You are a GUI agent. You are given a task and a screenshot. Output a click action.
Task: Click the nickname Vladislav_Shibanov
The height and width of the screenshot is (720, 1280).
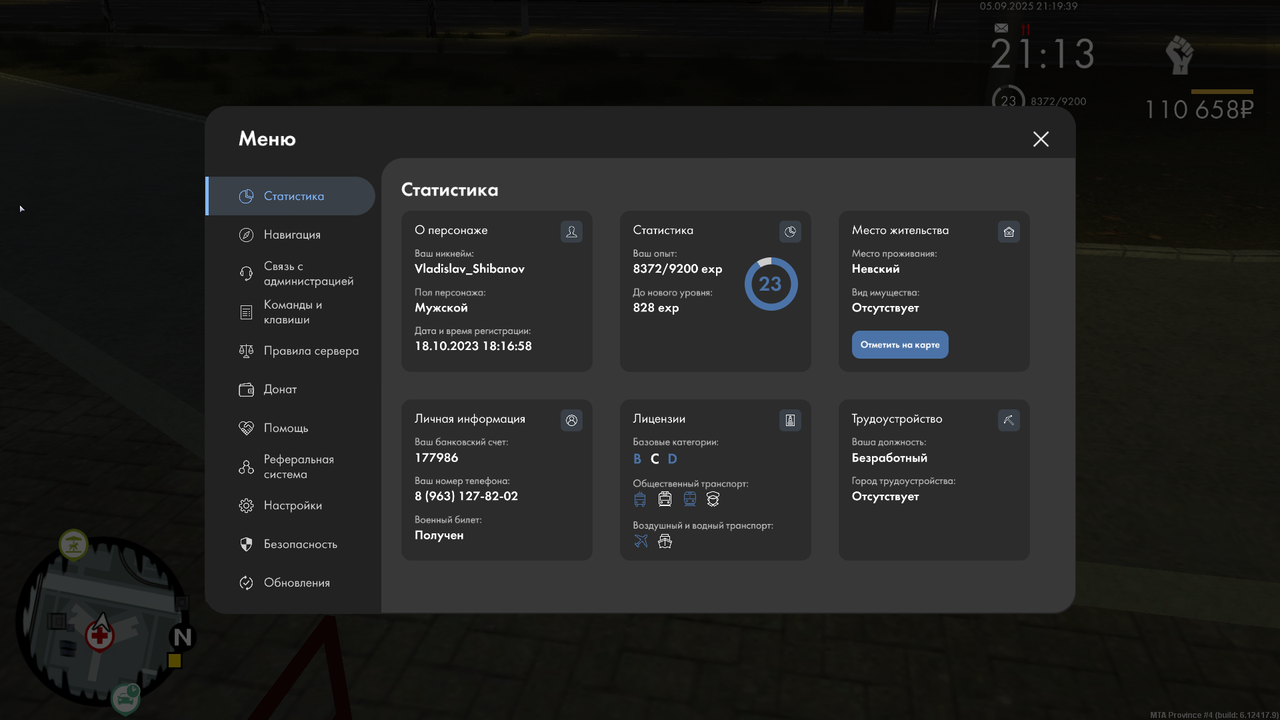(x=470, y=269)
